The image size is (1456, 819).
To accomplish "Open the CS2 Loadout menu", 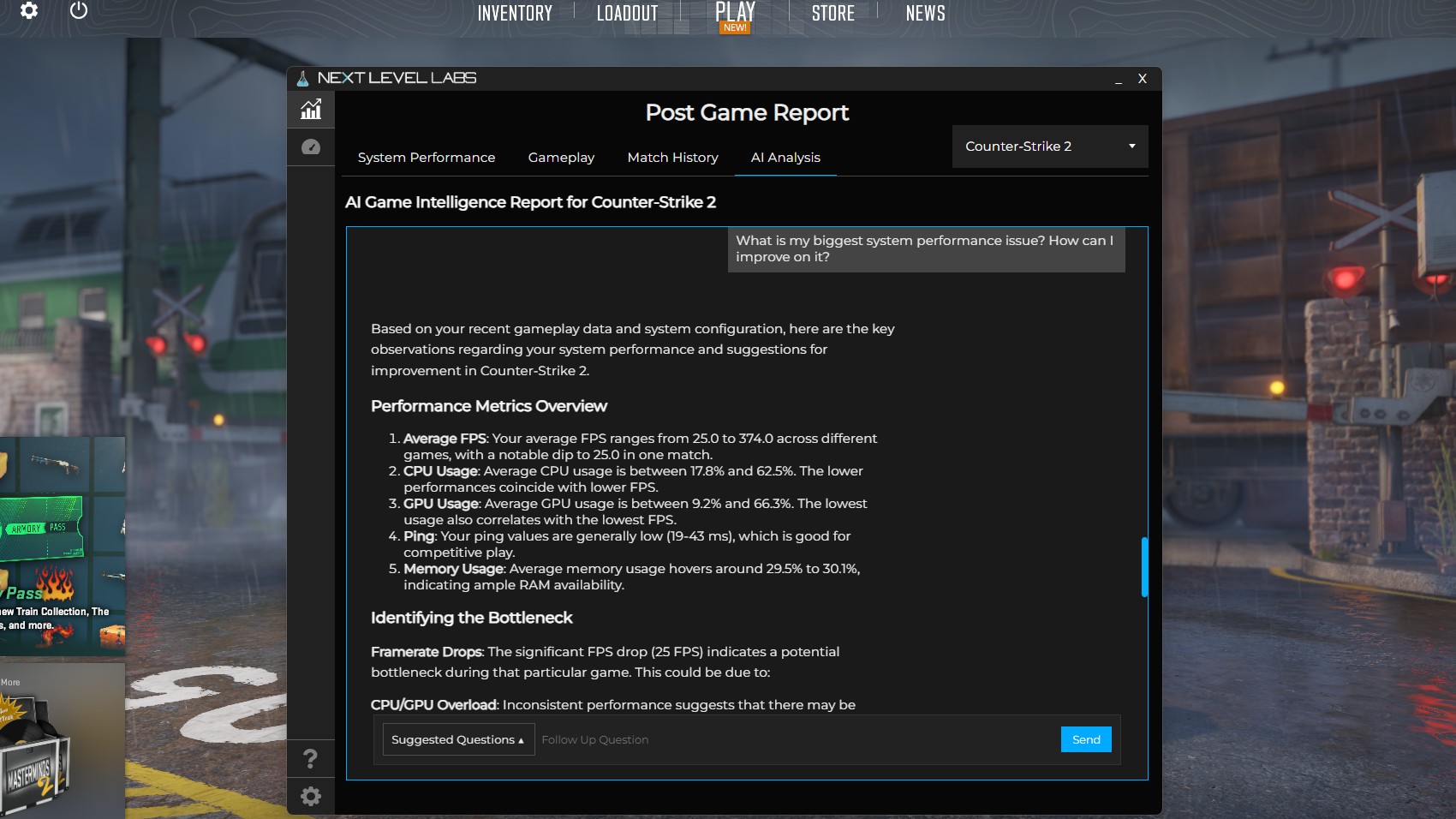I will (x=628, y=13).
